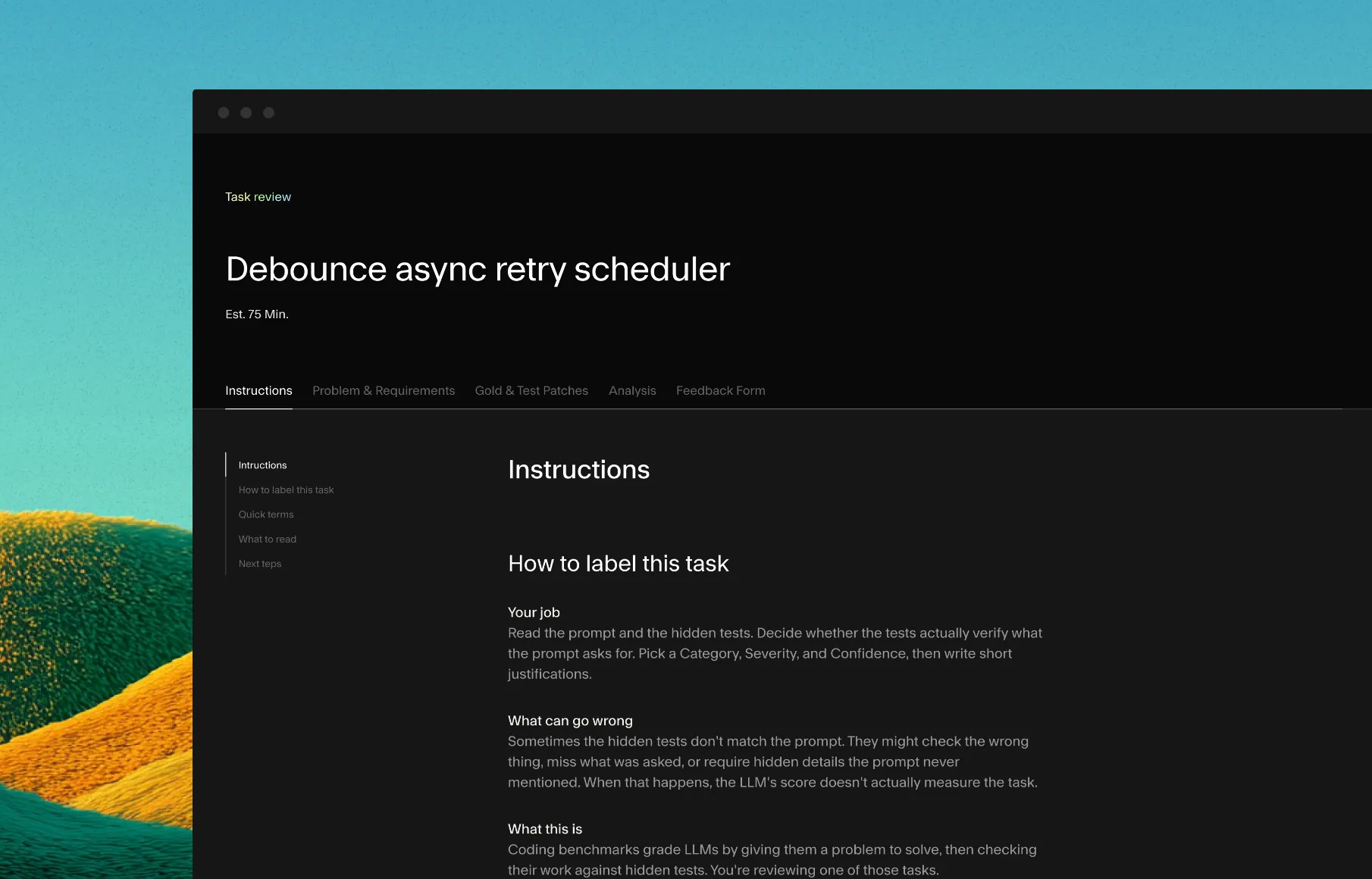
Task: Click the 'What can go wrong' subheading
Action: point(570,721)
